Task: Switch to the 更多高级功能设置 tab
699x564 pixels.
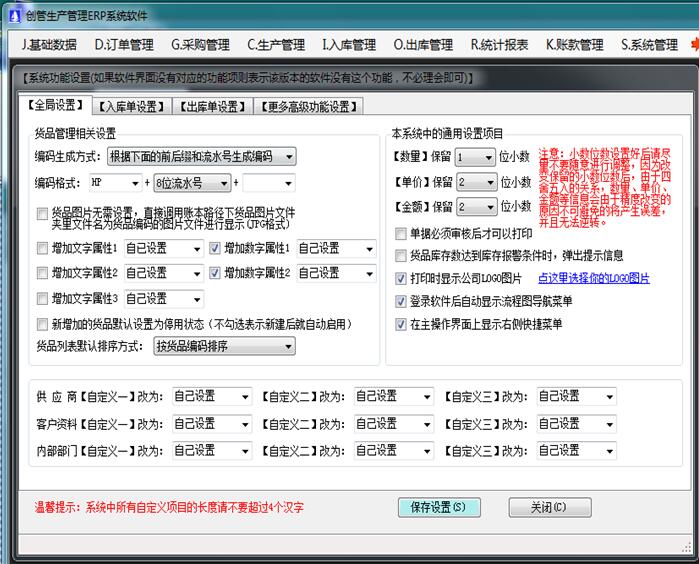Action: pyautogui.click(x=308, y=107)
